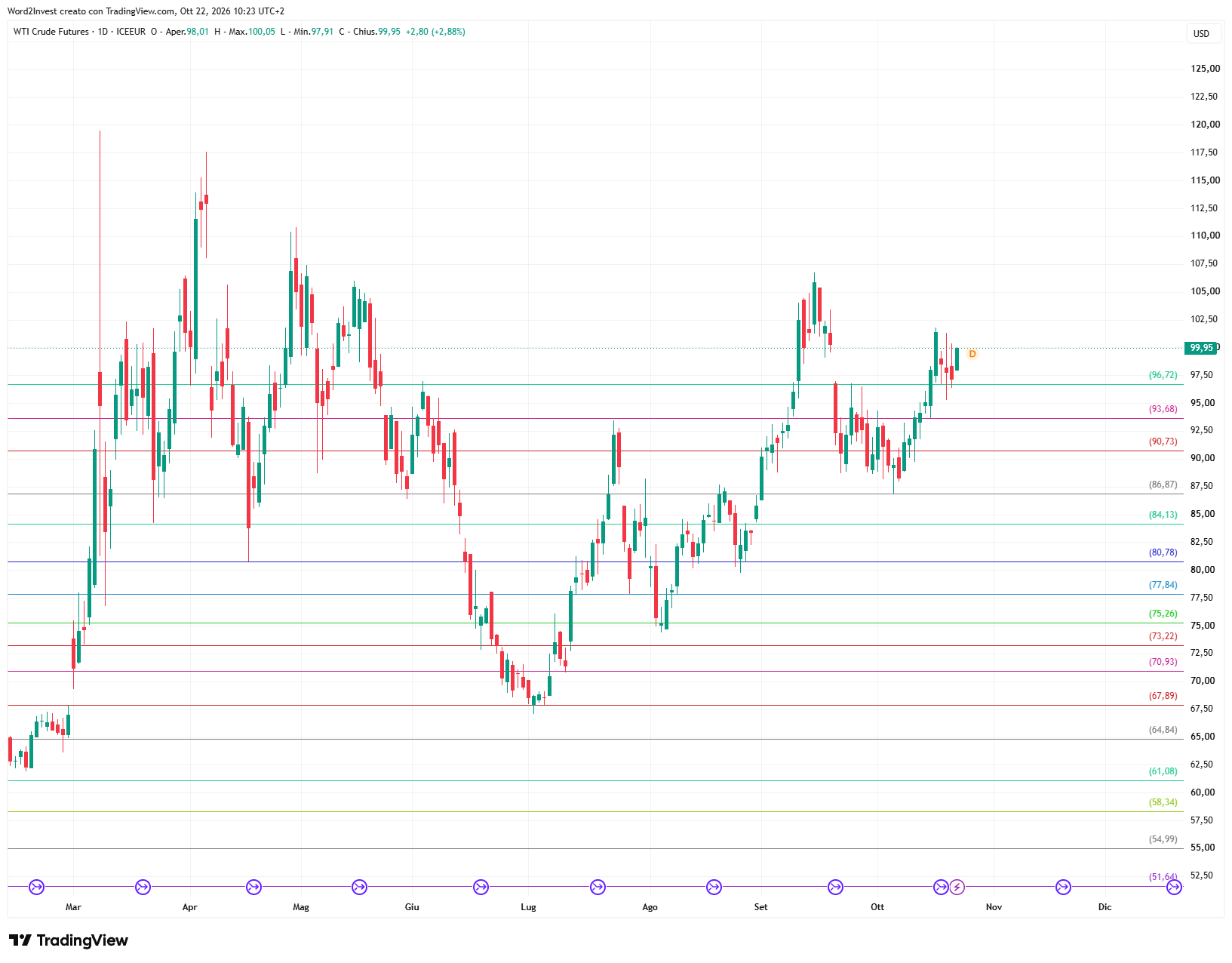Click the roll icon between Mag and Giu
The height and width of the screenshot is (963, 1232).
click(x=360, y=887)
